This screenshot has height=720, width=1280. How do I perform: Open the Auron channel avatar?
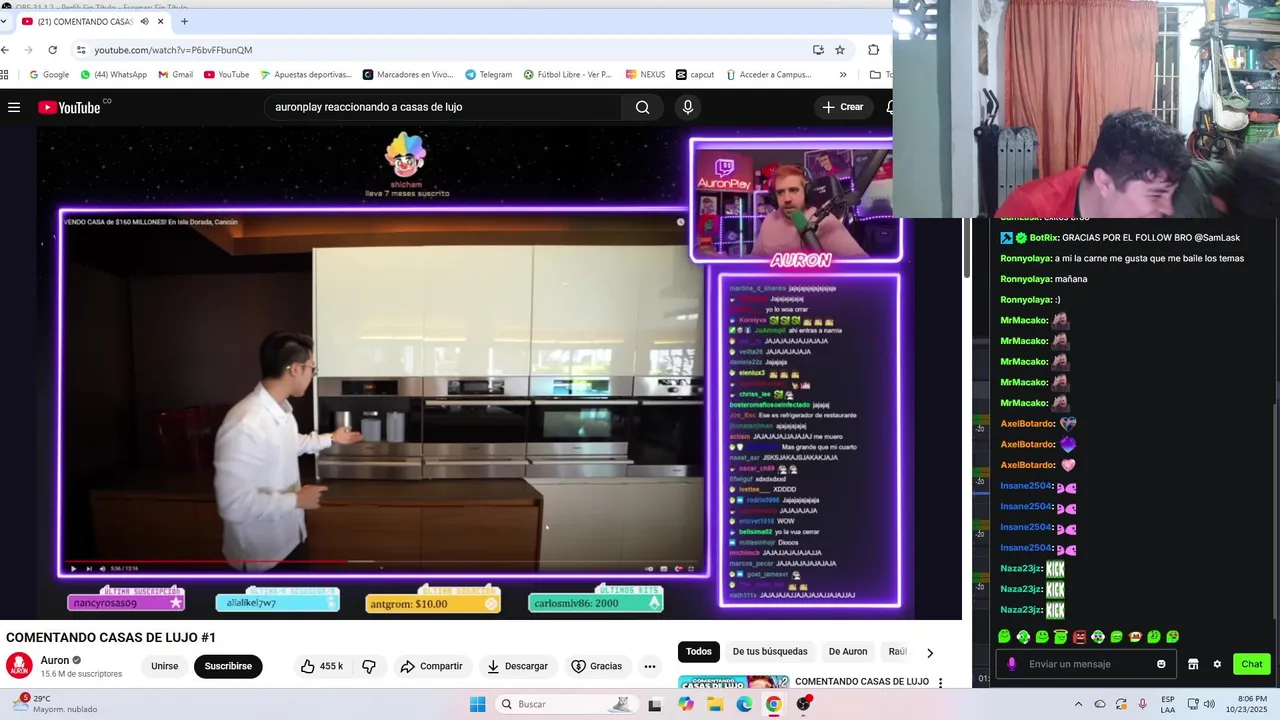pyautogui.click(x=19, y=666)
